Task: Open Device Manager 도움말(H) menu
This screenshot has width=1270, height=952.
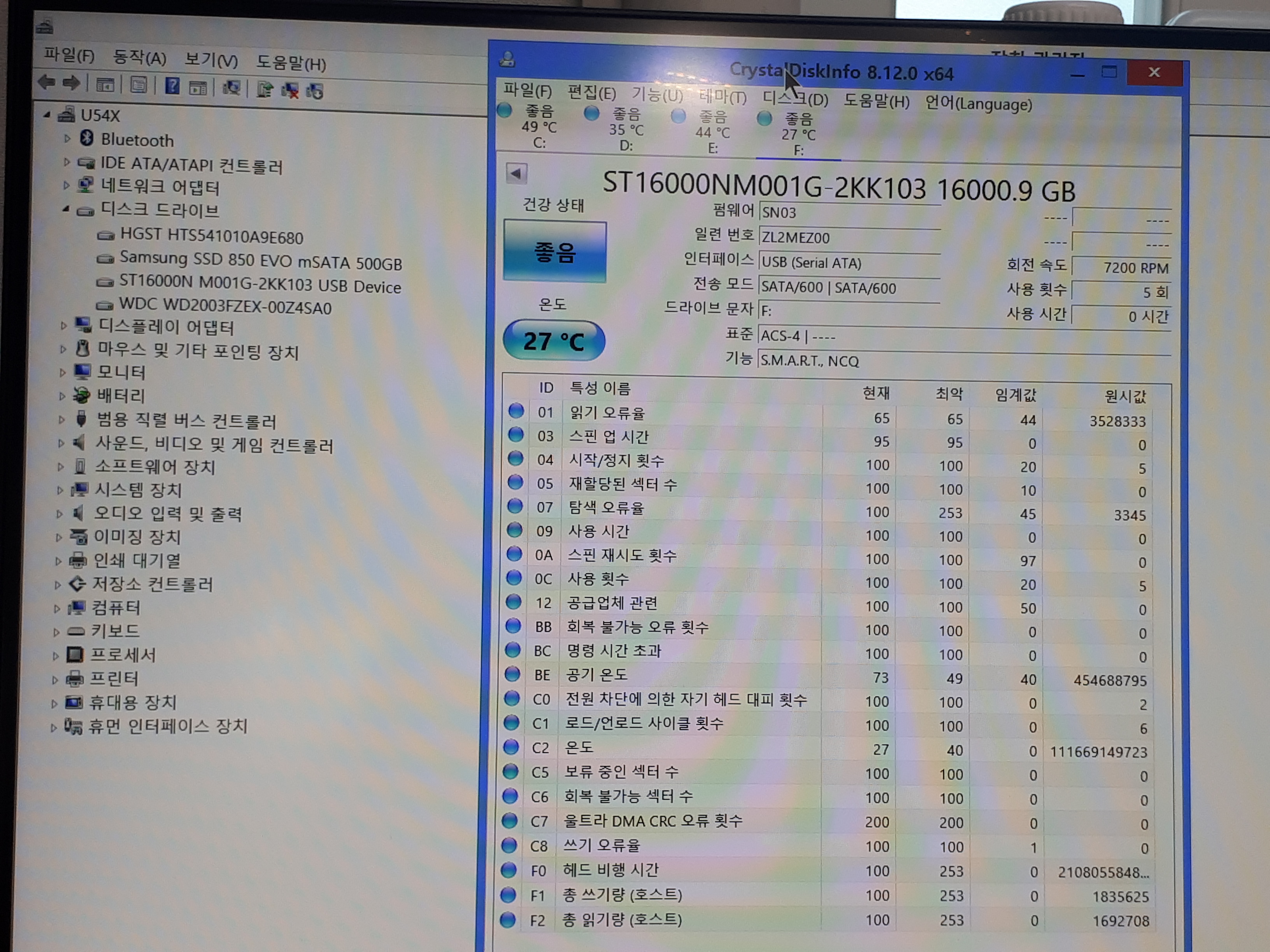Action: [291, 62]
